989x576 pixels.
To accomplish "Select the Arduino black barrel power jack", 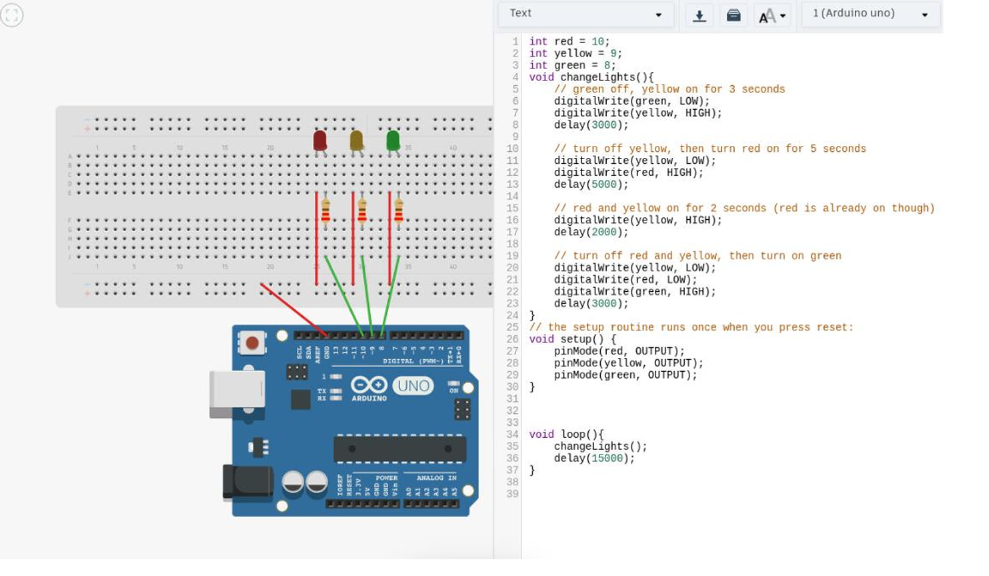I will point(247,483).
